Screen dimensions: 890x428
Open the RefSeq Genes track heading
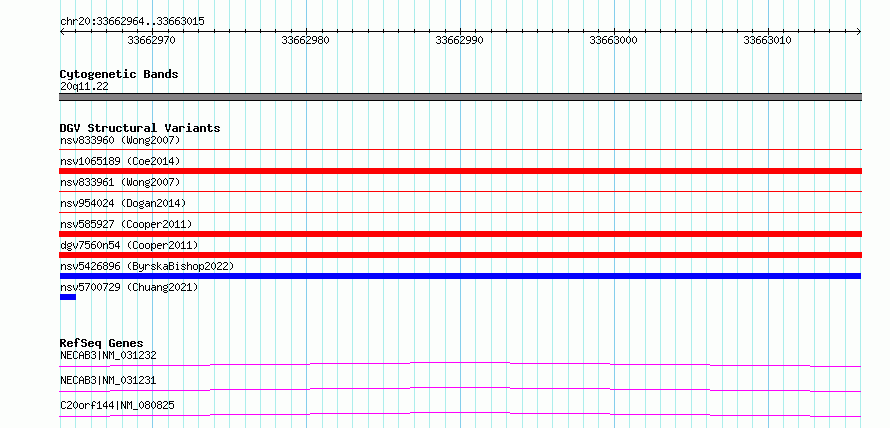tap(102, 343)
